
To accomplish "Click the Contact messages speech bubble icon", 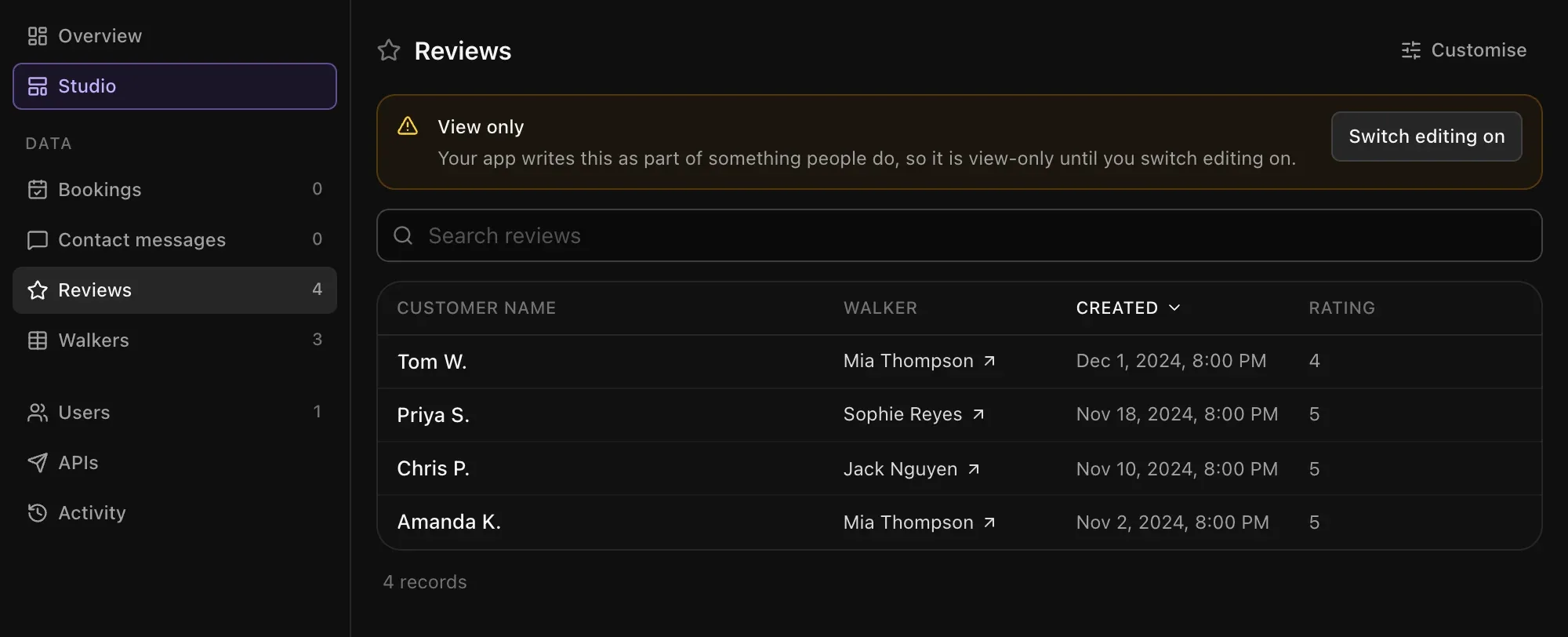I will [x=38, y=240].
